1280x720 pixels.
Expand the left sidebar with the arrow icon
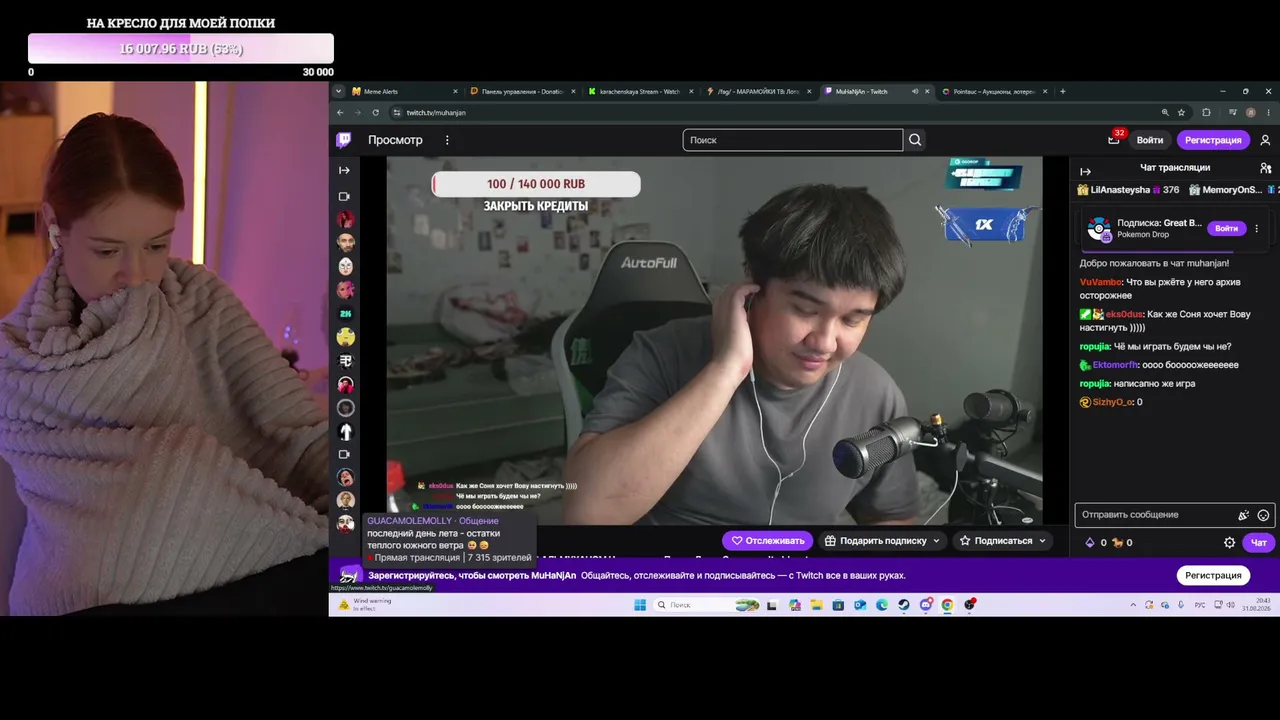[x=345, y=170]
